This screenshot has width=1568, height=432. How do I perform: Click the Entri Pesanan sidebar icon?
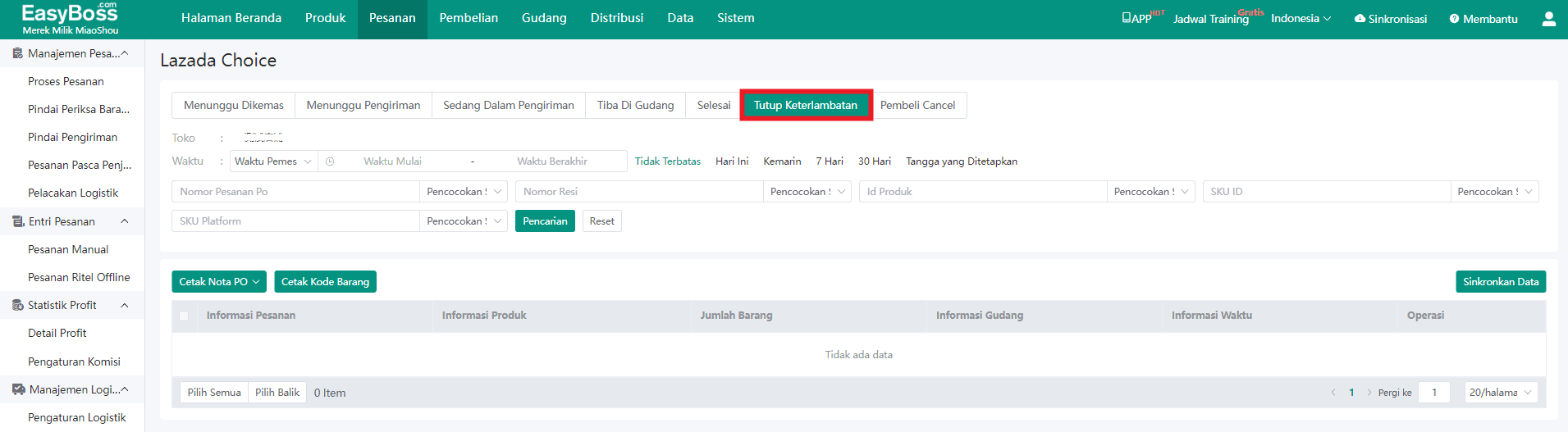(x=18, y=221)
